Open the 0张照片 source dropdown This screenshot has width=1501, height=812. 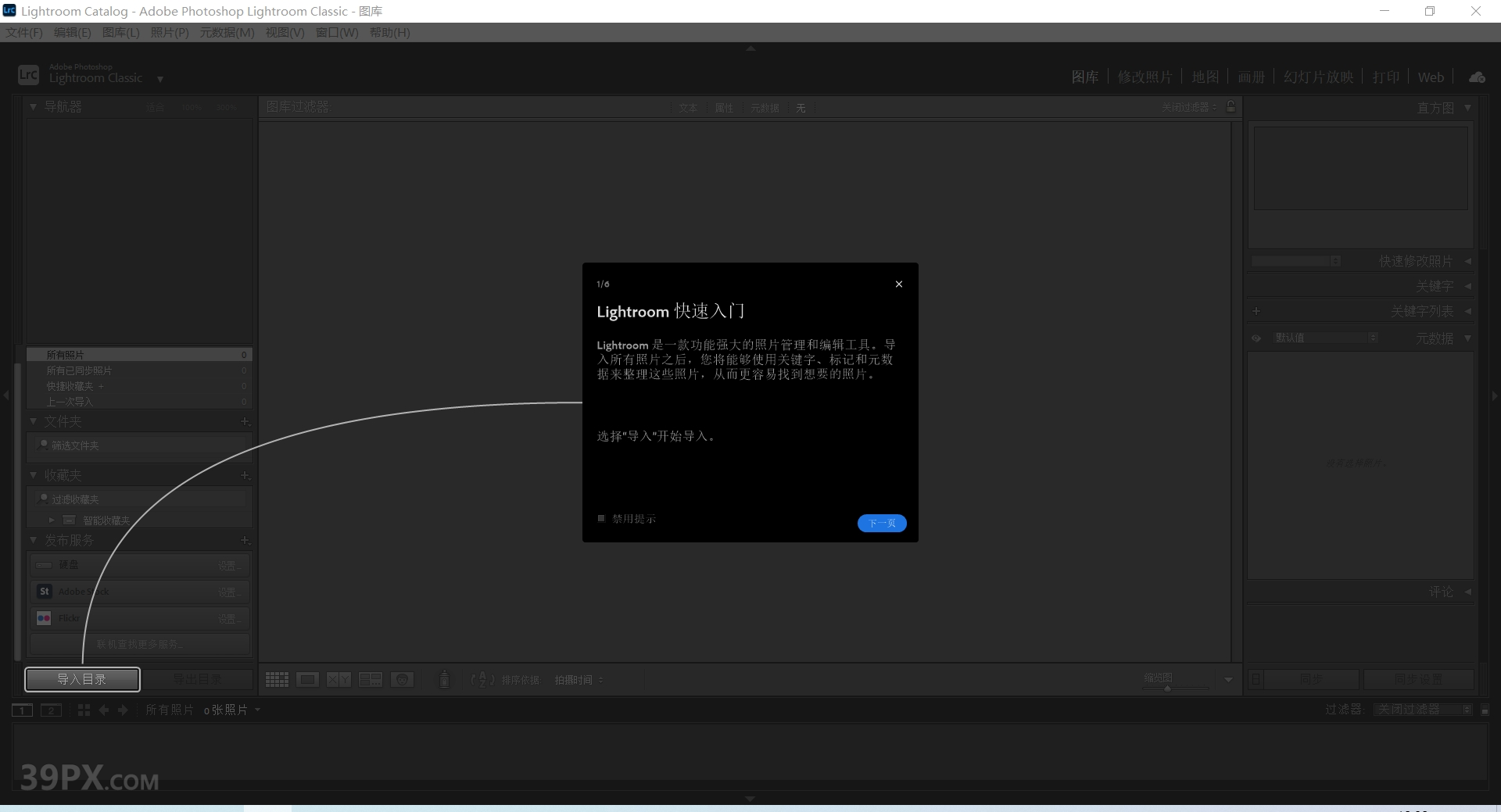231,710
